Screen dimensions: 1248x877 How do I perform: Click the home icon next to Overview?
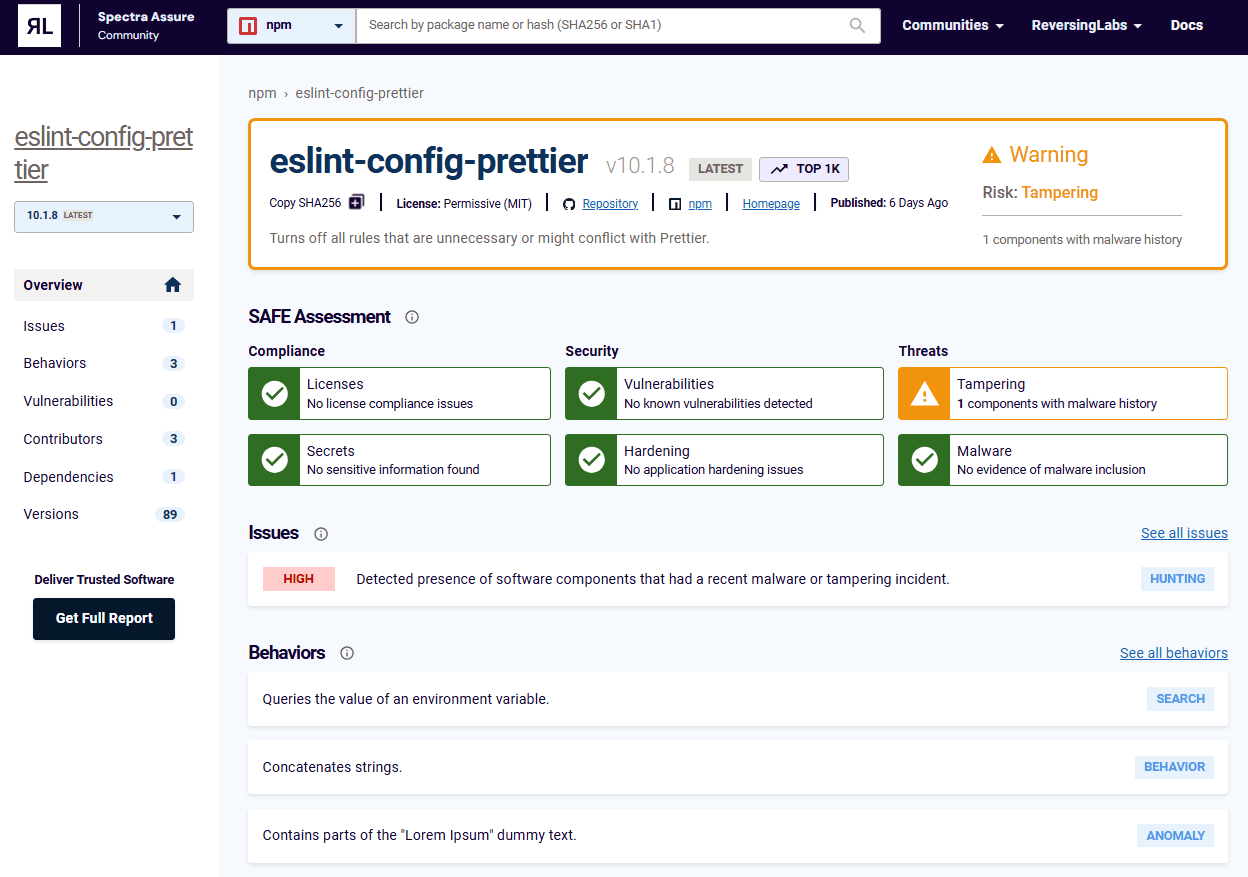coord(172,285)
